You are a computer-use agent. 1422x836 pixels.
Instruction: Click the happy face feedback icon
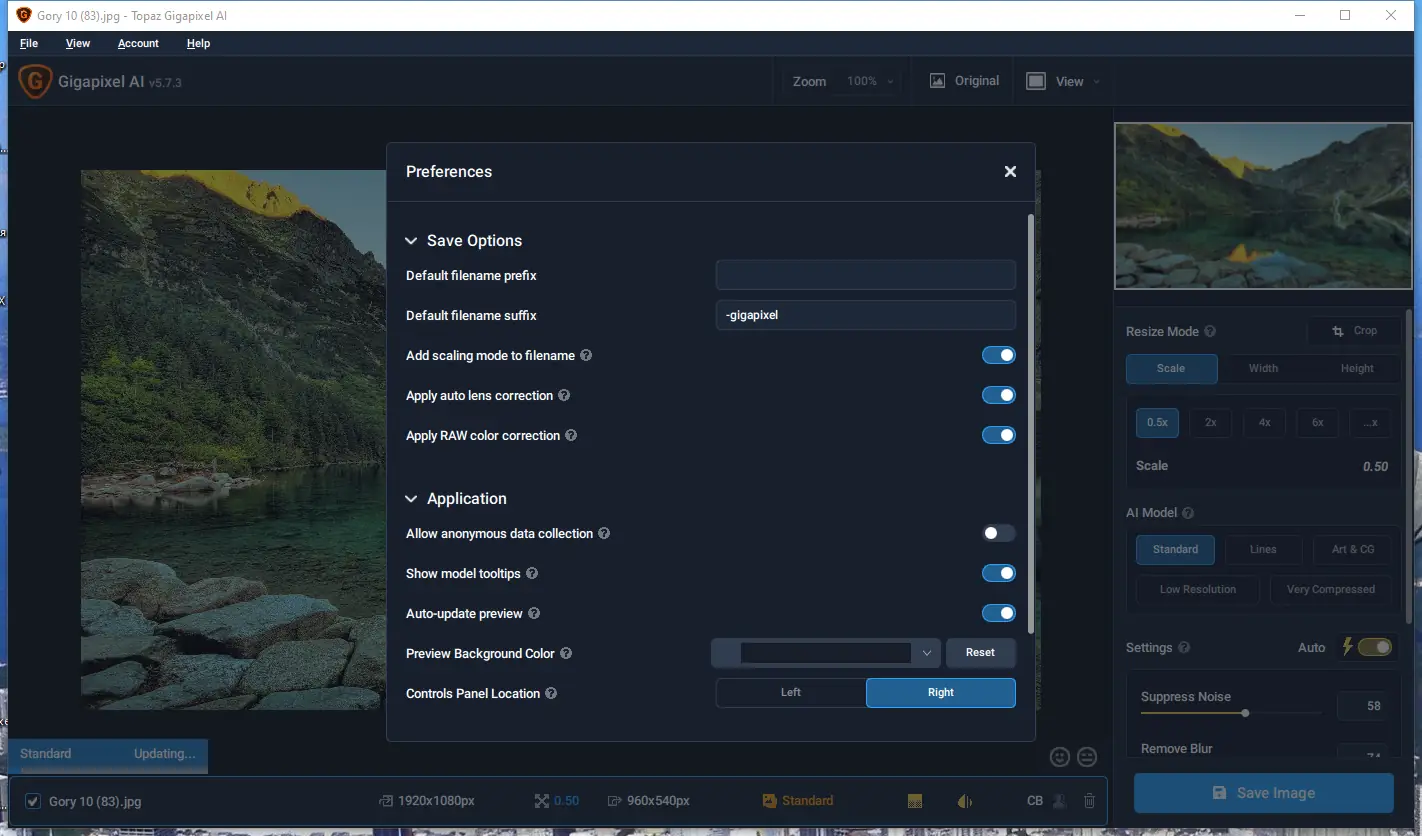coord(1060,757)
